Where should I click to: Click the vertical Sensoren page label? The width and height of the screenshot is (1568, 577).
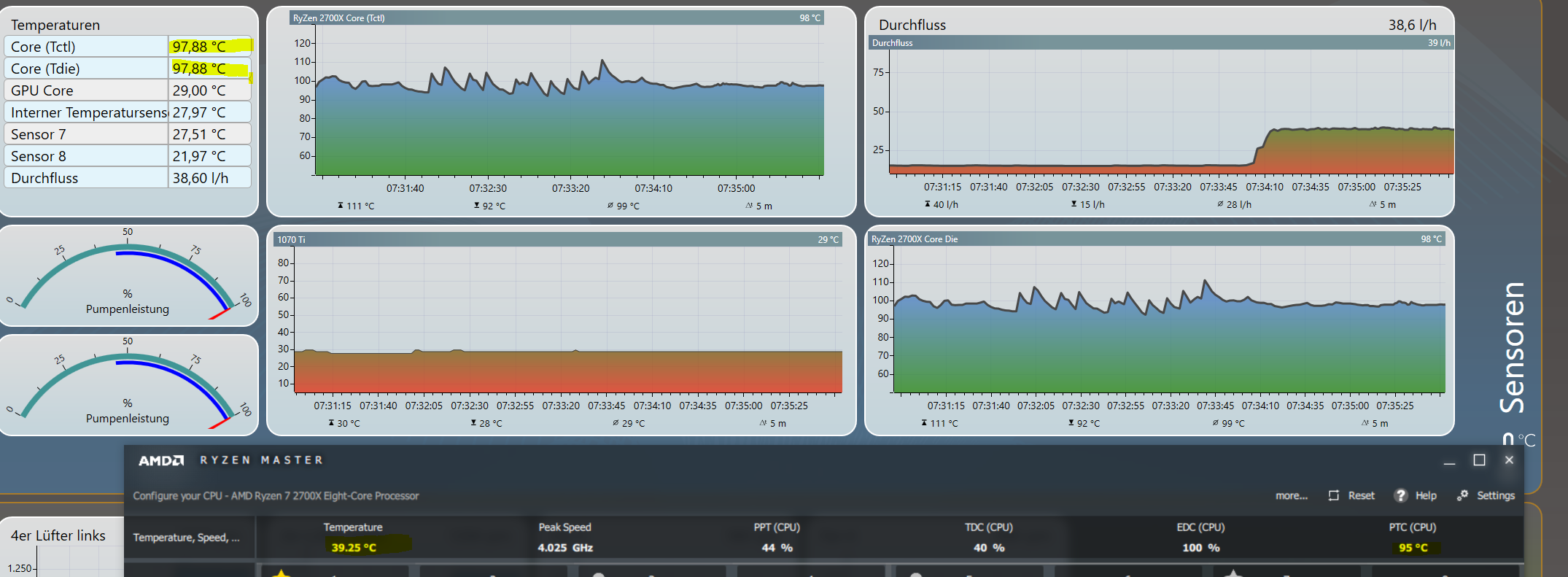point(1513,347)
